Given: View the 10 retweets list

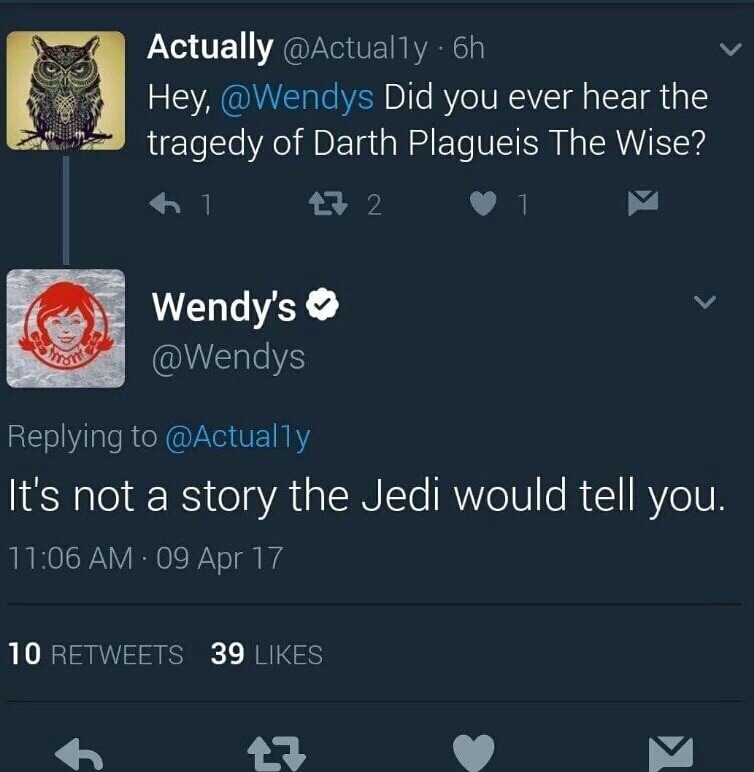Looking at the screenshot, I should (x=96, y=655).
